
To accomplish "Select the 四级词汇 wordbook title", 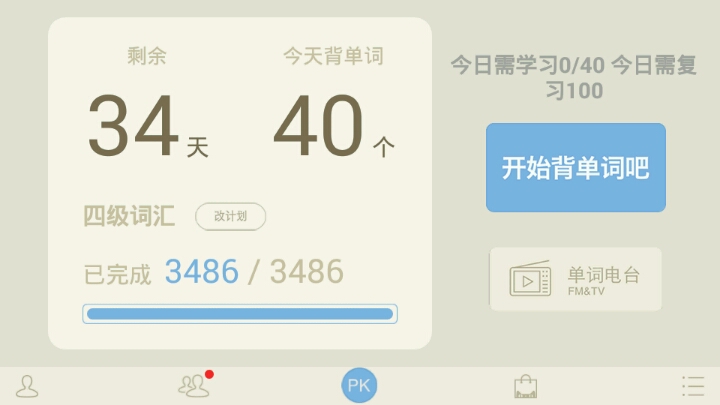I will click(x=129, y=216).
